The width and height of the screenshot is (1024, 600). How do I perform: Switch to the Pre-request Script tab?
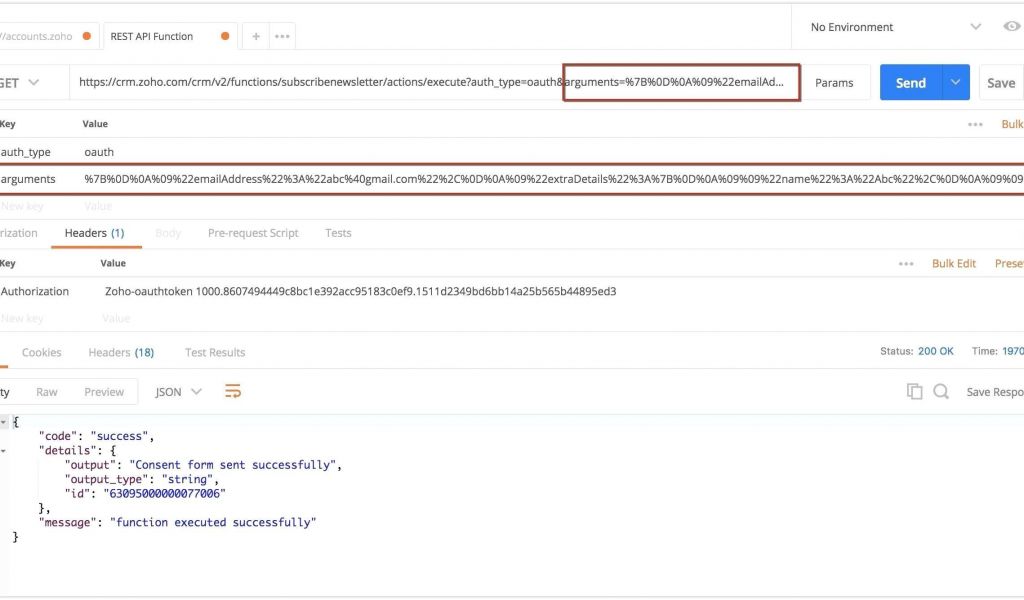[x=253, y=233]
